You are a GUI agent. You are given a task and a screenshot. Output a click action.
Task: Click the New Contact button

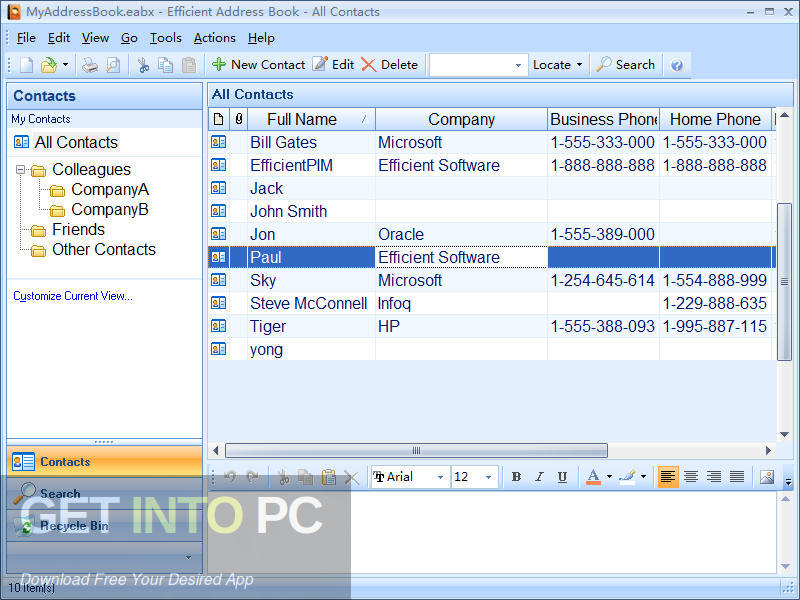click(258, 65)
